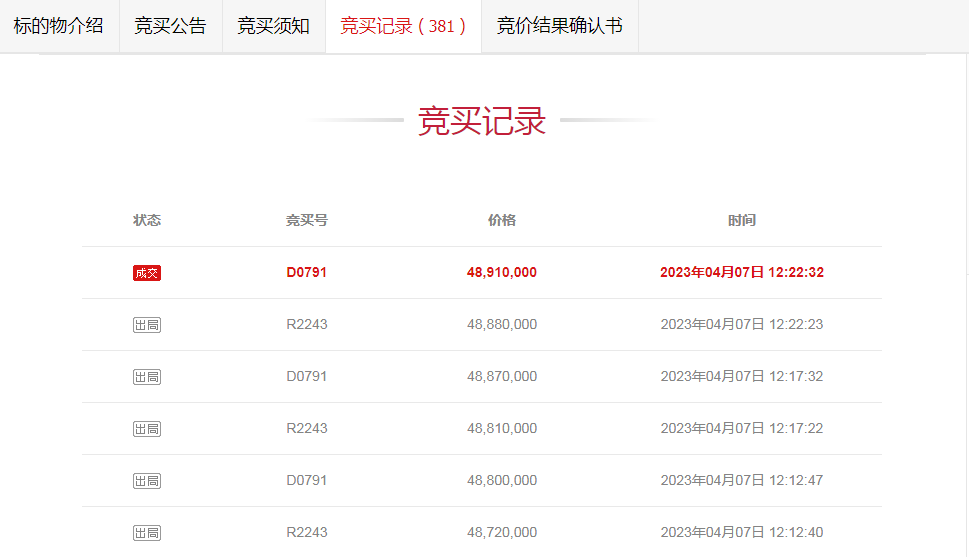Screen dimensions: 969x557
Task: Click the price 48,810,000
Action: point(502,428)
